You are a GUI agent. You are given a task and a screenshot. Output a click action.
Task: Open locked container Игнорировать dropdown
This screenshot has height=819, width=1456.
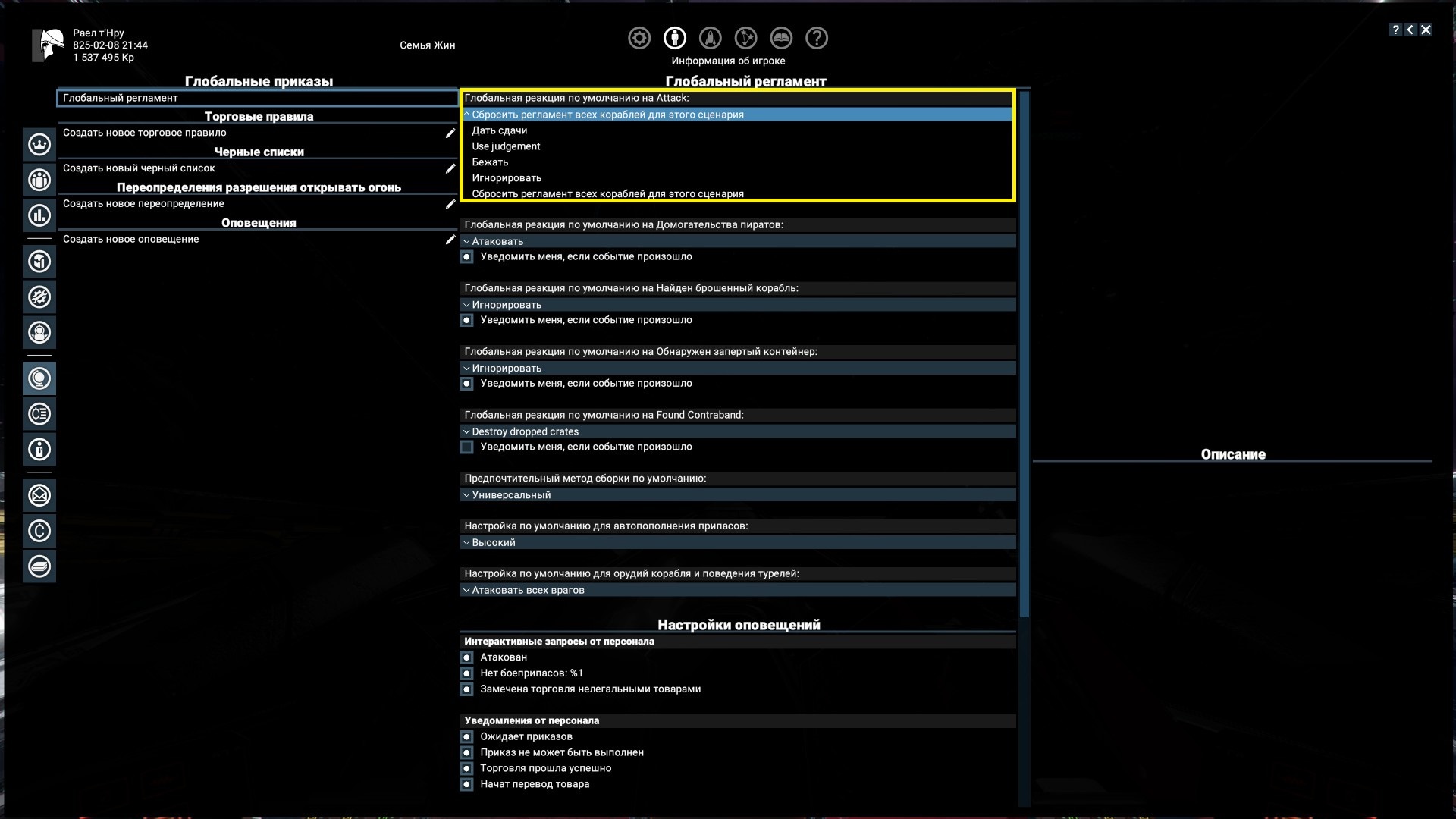point(737,369)
